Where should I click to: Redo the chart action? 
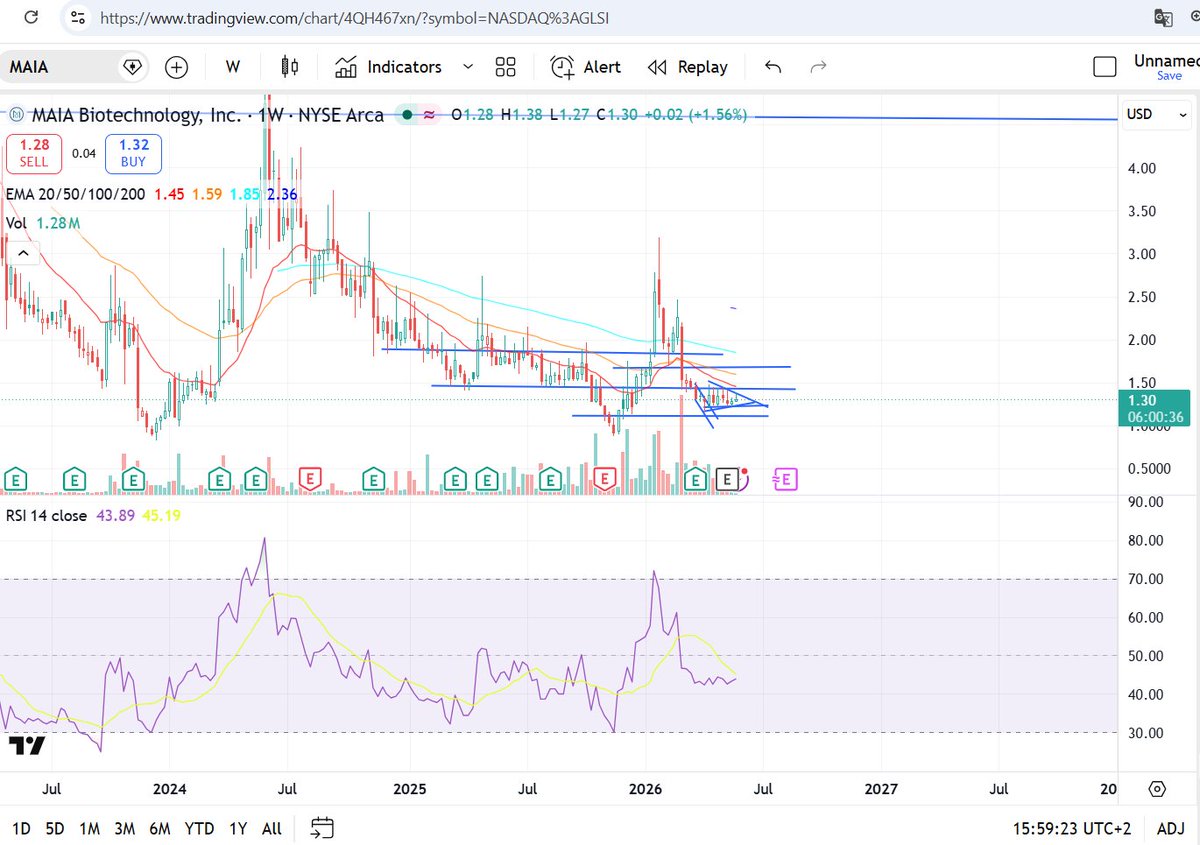(818, 67)
